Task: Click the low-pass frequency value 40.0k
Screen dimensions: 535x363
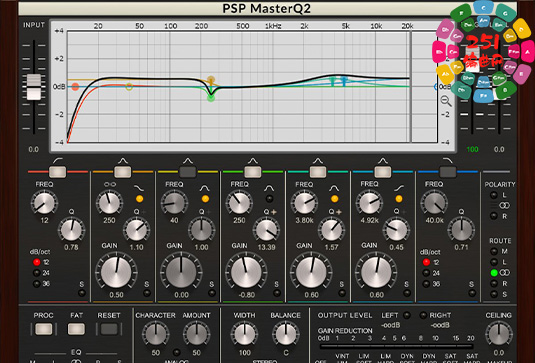Action: coord(434,220)
